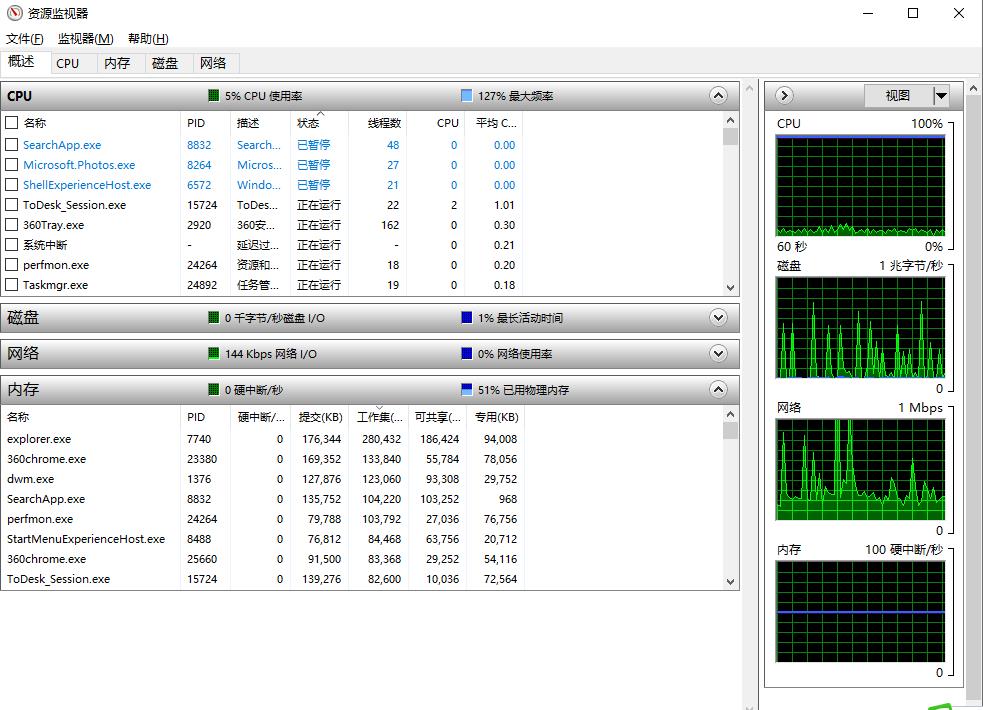The image size is (983, 710).
Task: Click the 144 Kbps 网络 I/O label
Action: [271, 354]
